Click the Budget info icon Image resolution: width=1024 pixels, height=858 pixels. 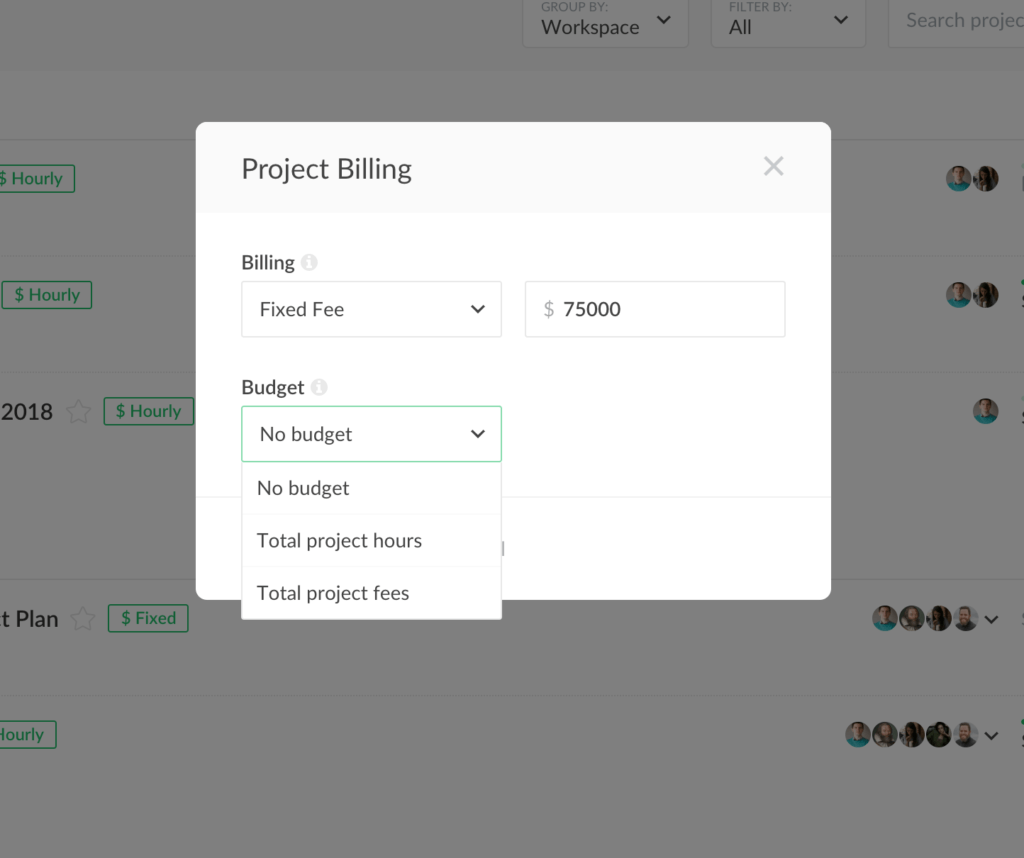[x=320, y=387]
